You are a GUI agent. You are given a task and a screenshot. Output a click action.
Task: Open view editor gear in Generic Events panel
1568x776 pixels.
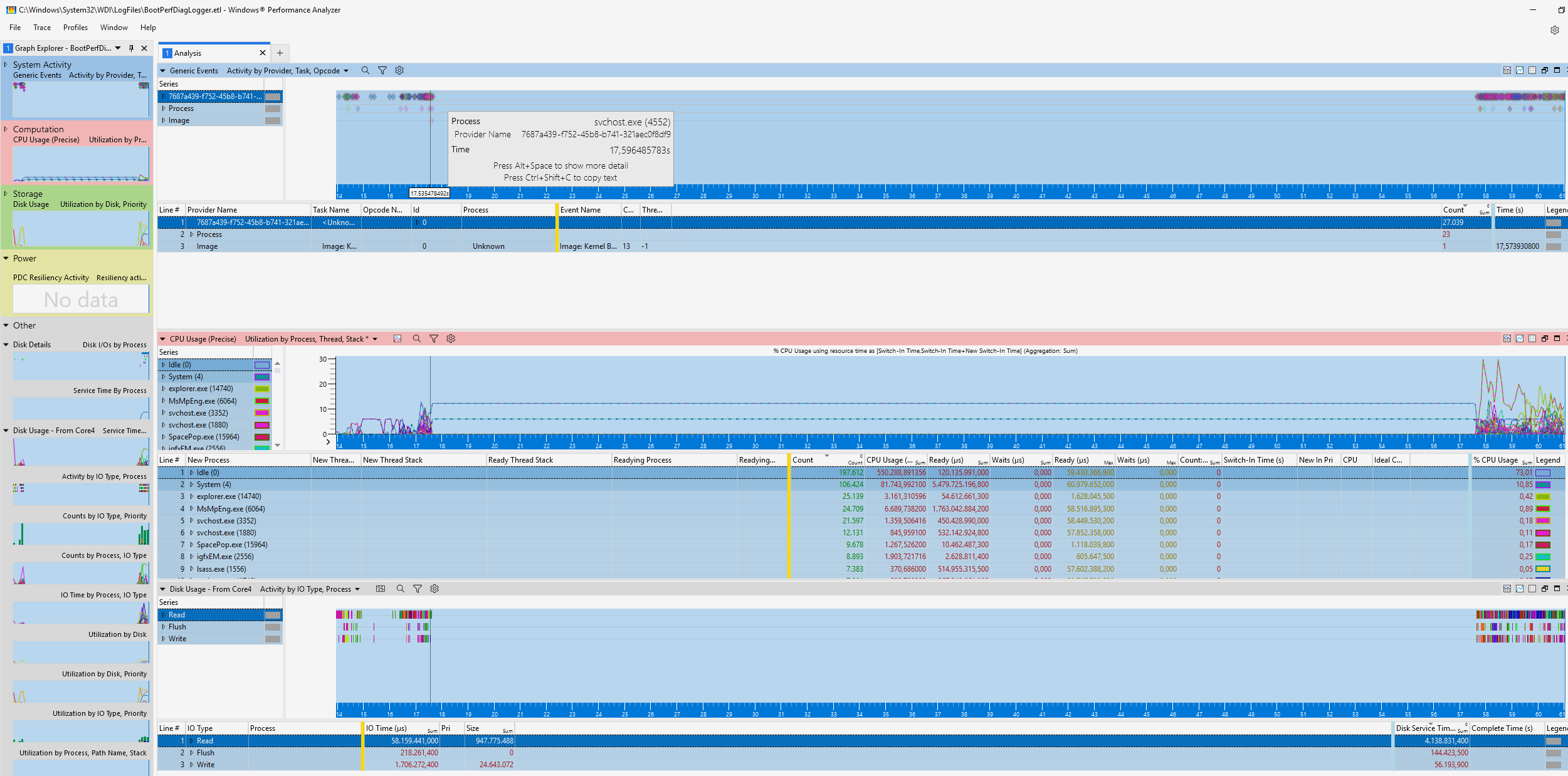point(399,71)
